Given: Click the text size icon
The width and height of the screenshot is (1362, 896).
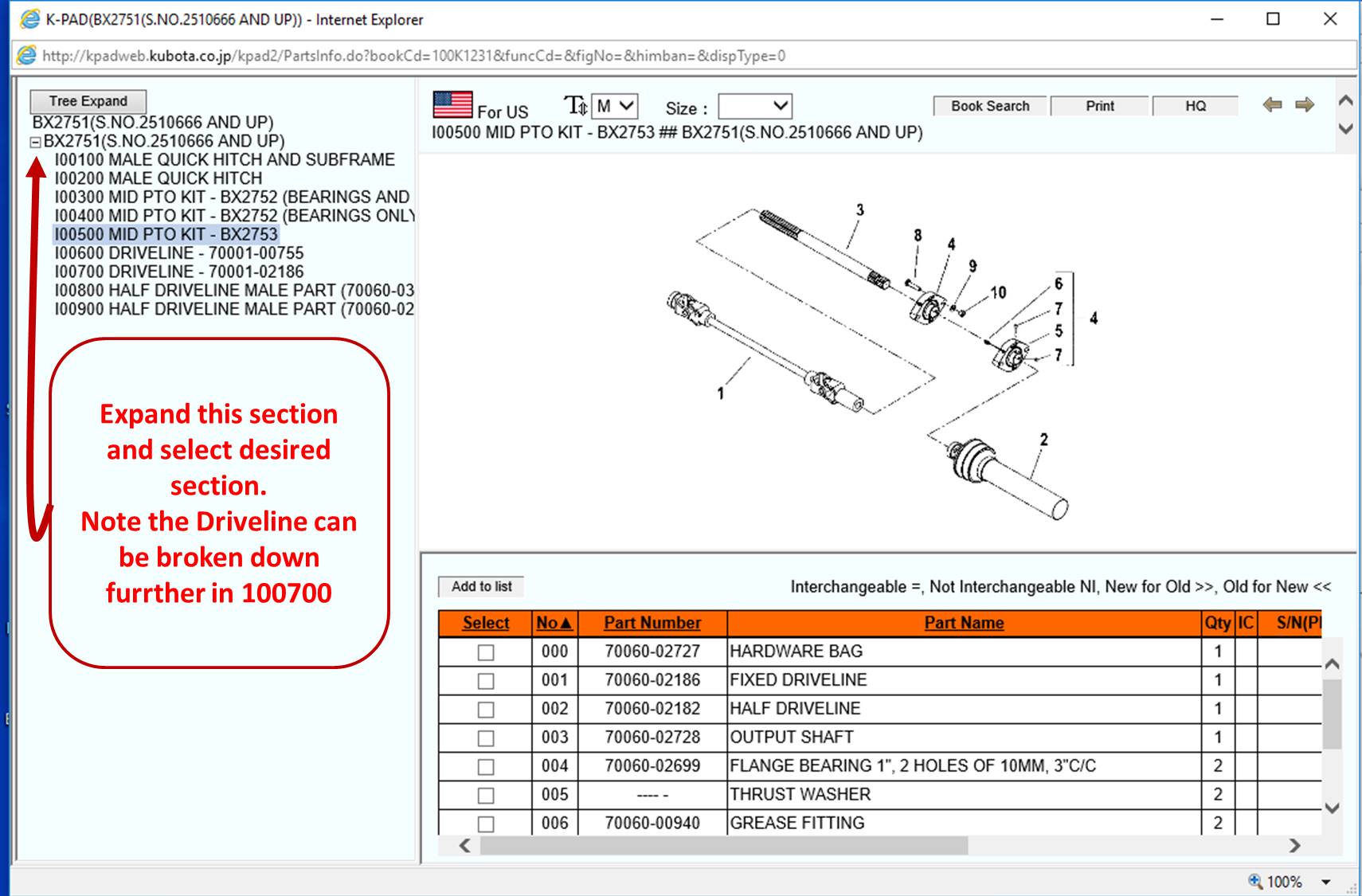Looking at the screenshot, I should (575, 106).
